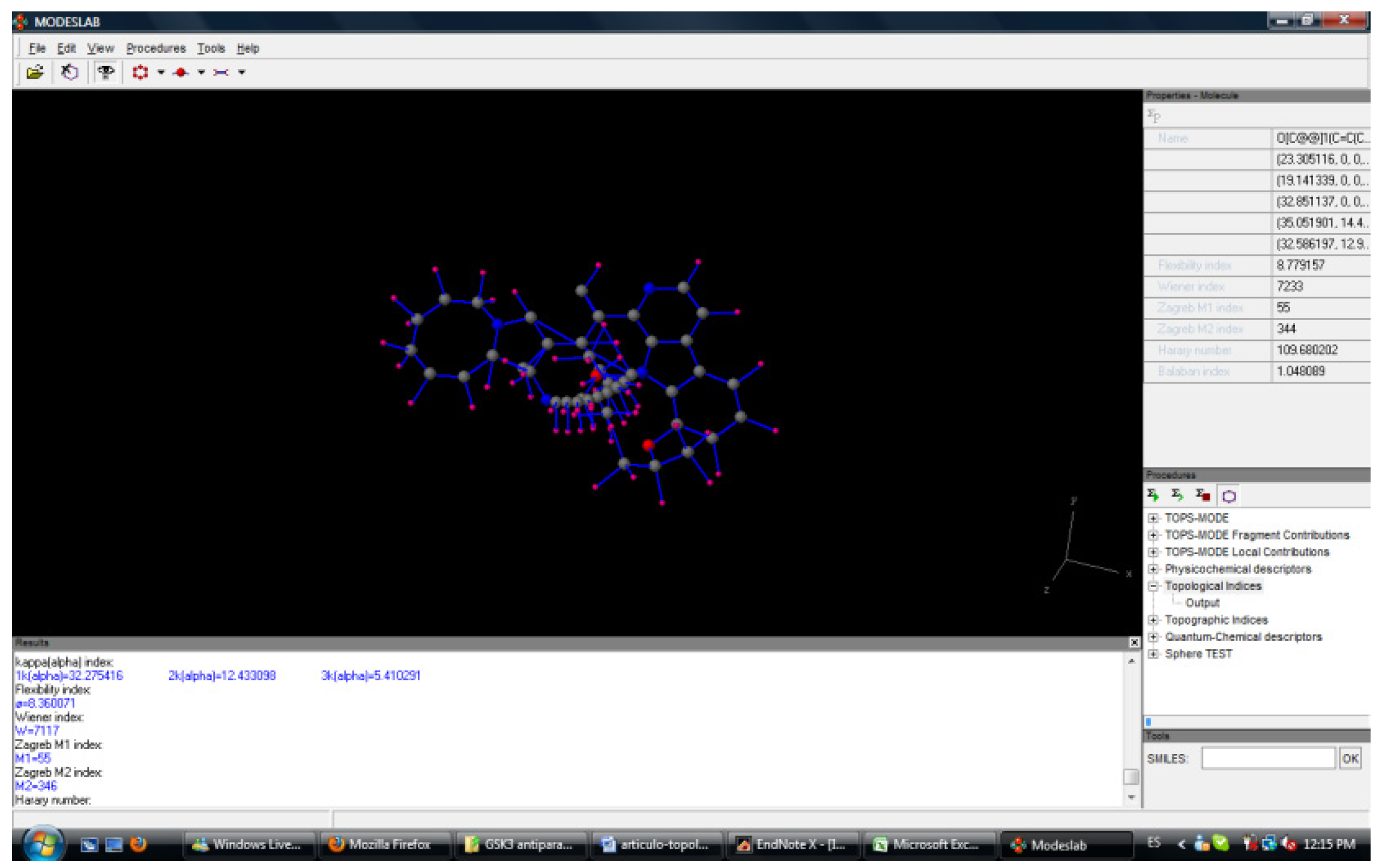Click the Results panel scroll down arrow

tap(1131, 797)
